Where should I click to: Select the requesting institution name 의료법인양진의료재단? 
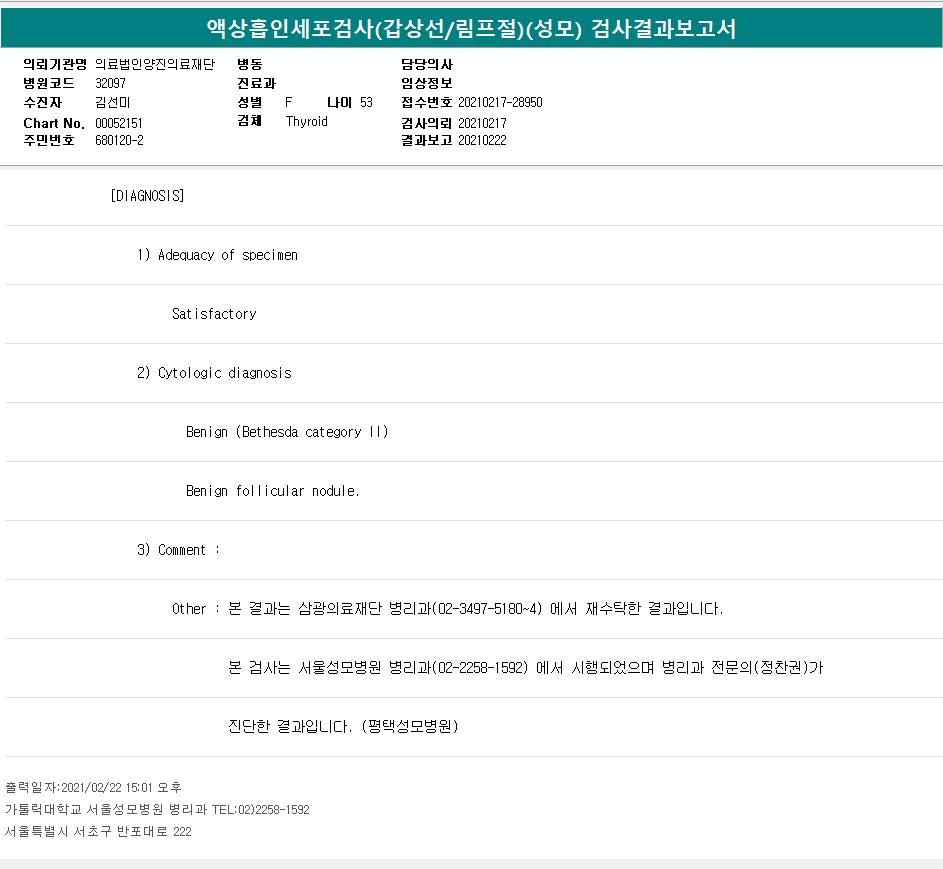click(x=155, y=64)
